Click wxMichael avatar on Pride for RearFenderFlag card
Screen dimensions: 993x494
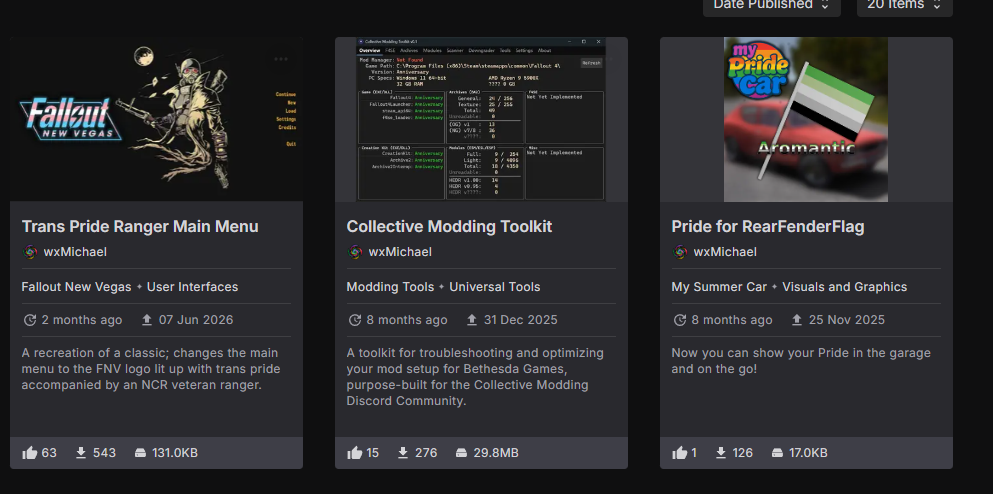680,252
